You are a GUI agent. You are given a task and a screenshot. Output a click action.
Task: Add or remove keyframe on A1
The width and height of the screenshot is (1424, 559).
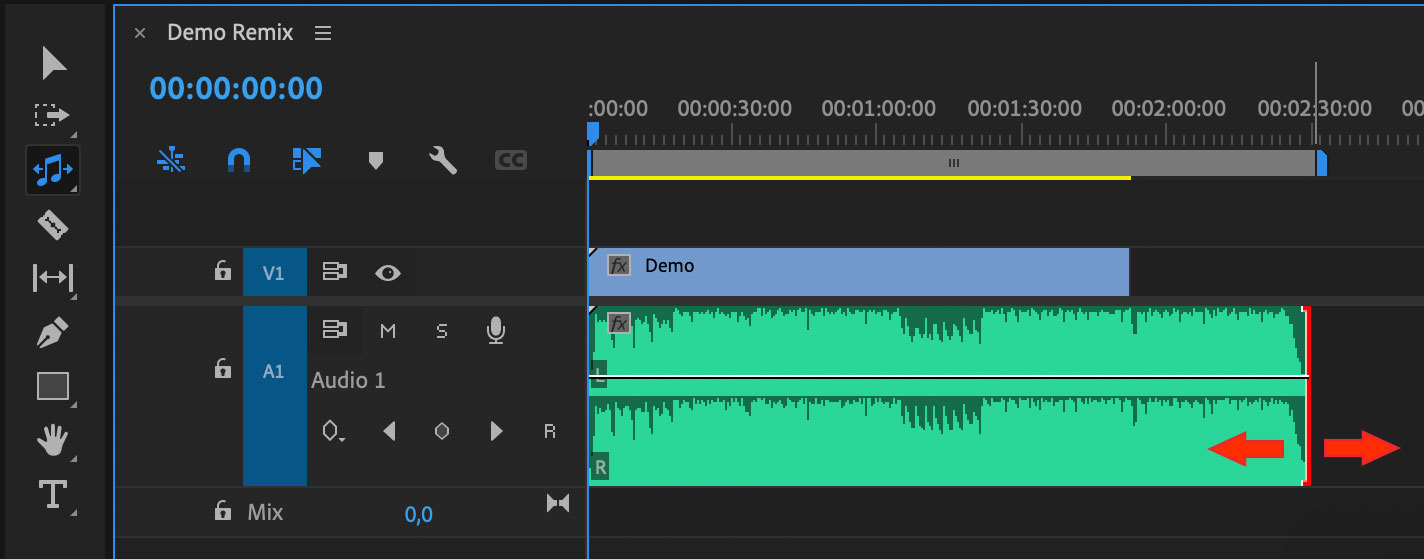[x=442, y=431]
